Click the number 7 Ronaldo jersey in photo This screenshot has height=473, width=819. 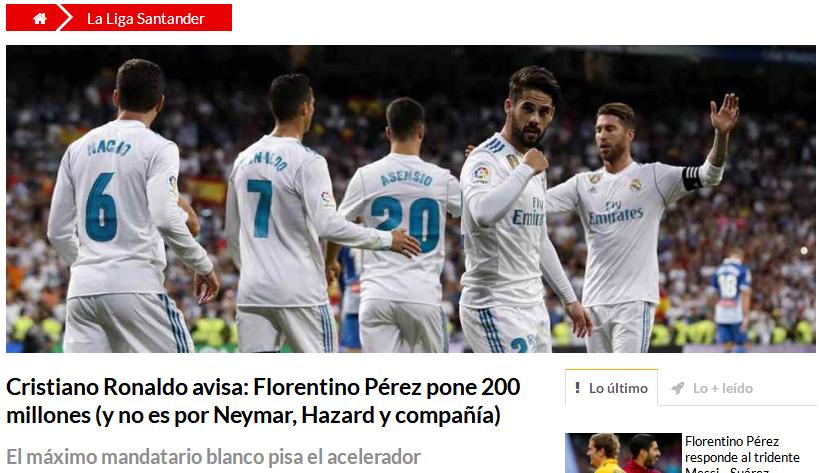coord(279,219)
